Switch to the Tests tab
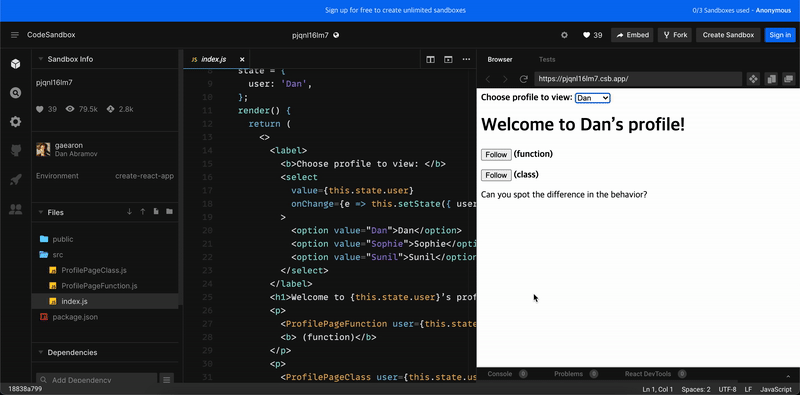 pos(546,60)
